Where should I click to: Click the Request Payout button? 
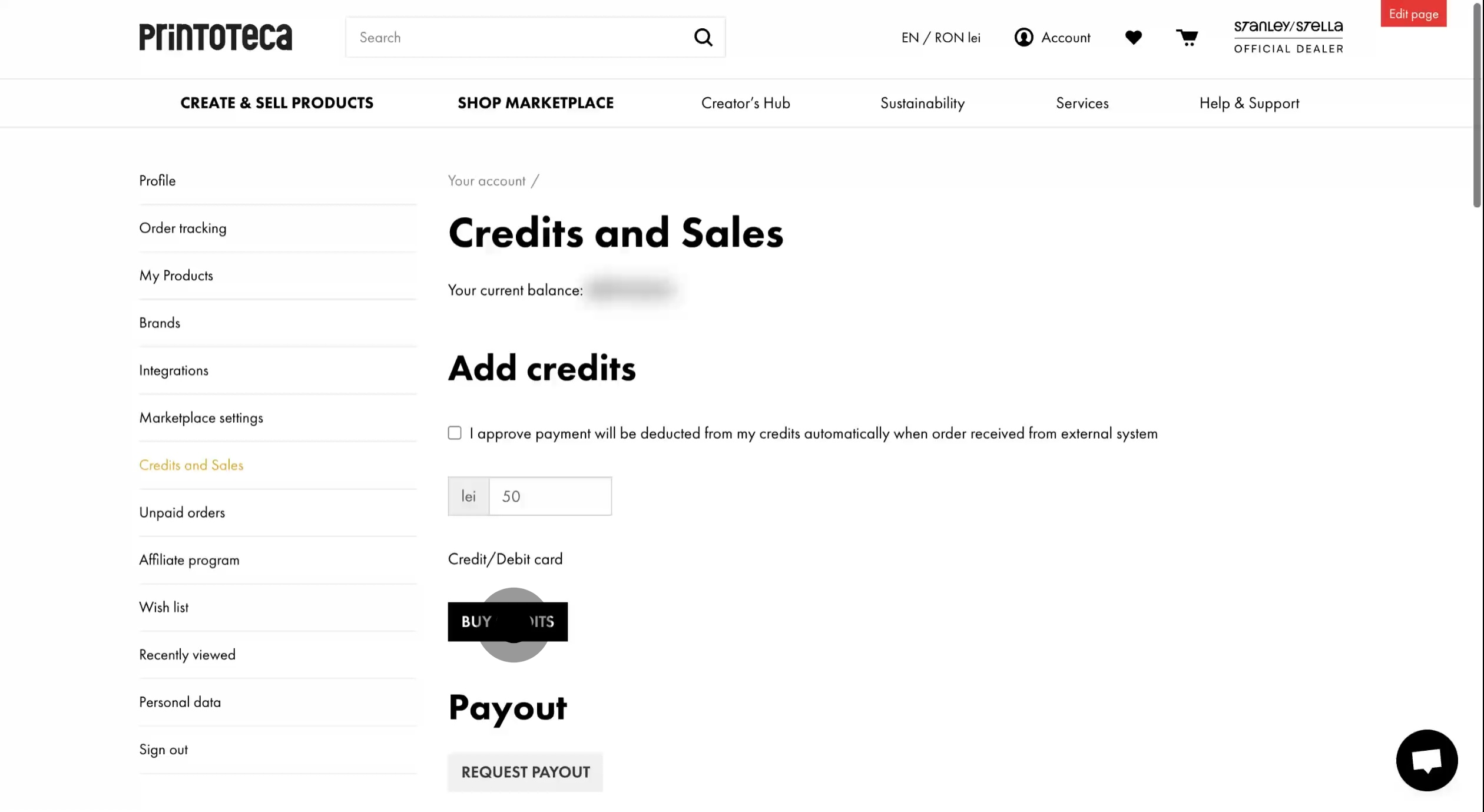[x=525, y=772]
